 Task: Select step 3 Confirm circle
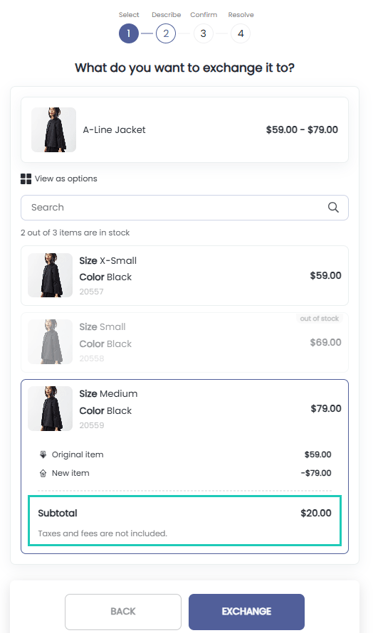(203, 33)
